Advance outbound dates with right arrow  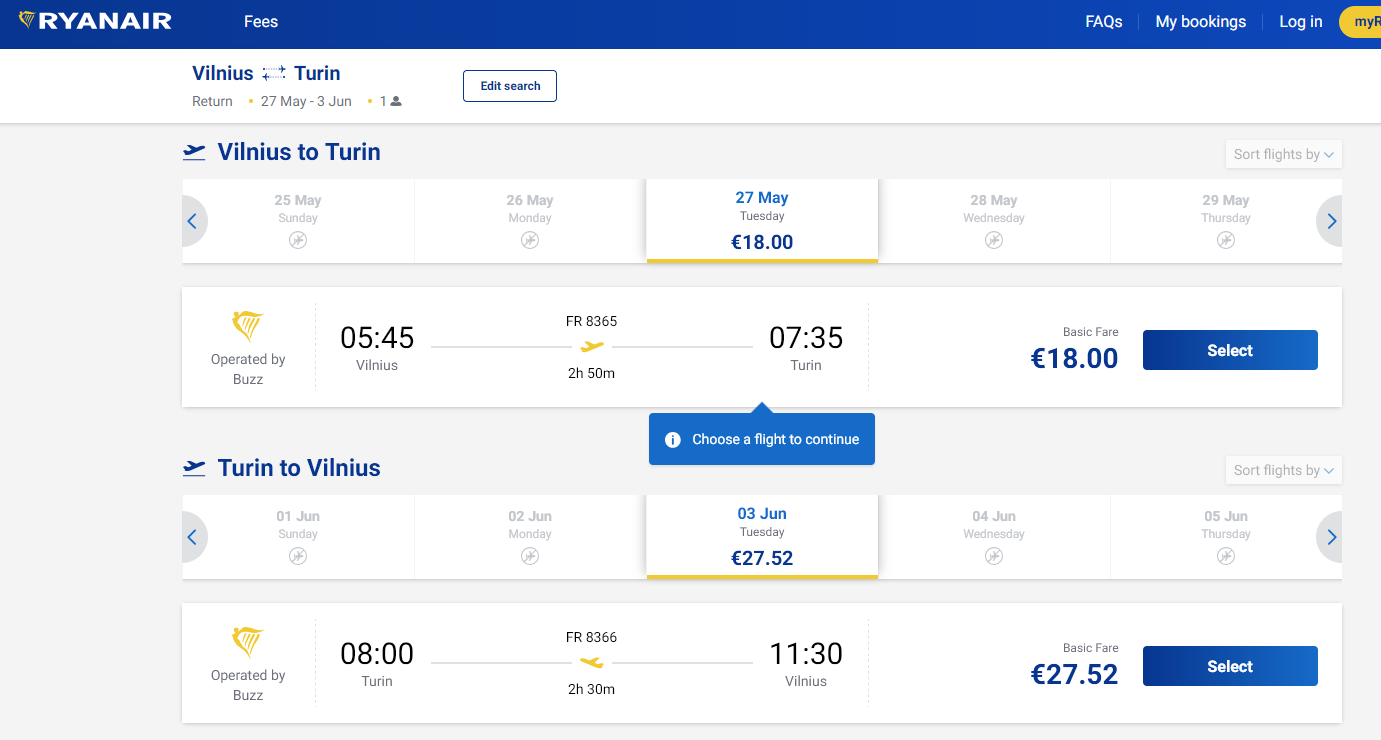[x=1331, y=221]
